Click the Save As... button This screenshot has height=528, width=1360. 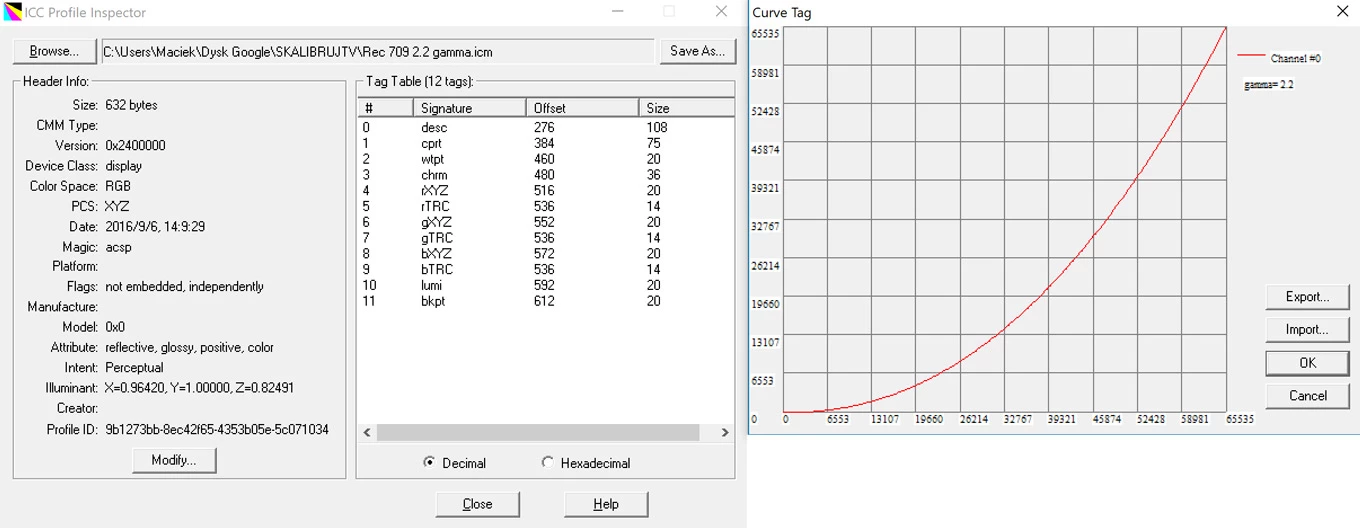pyautogui.click(x=697, y=51)
